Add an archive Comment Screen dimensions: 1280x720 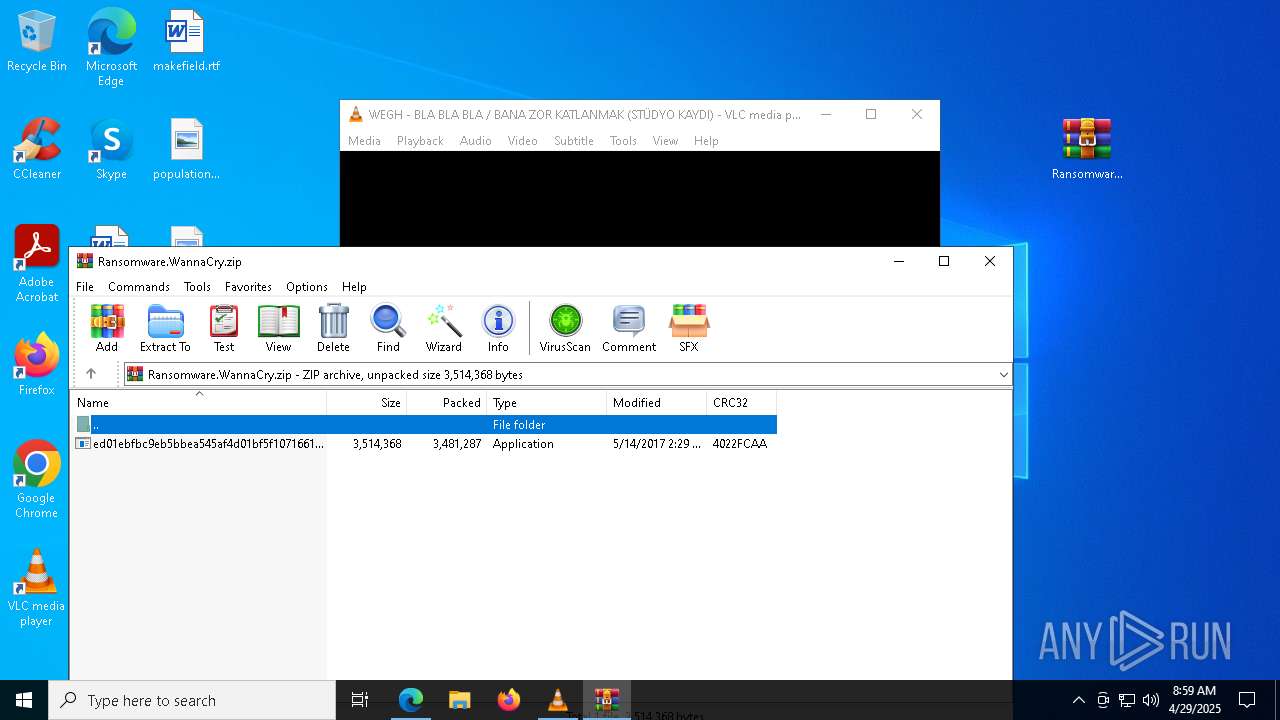[629, 329]
